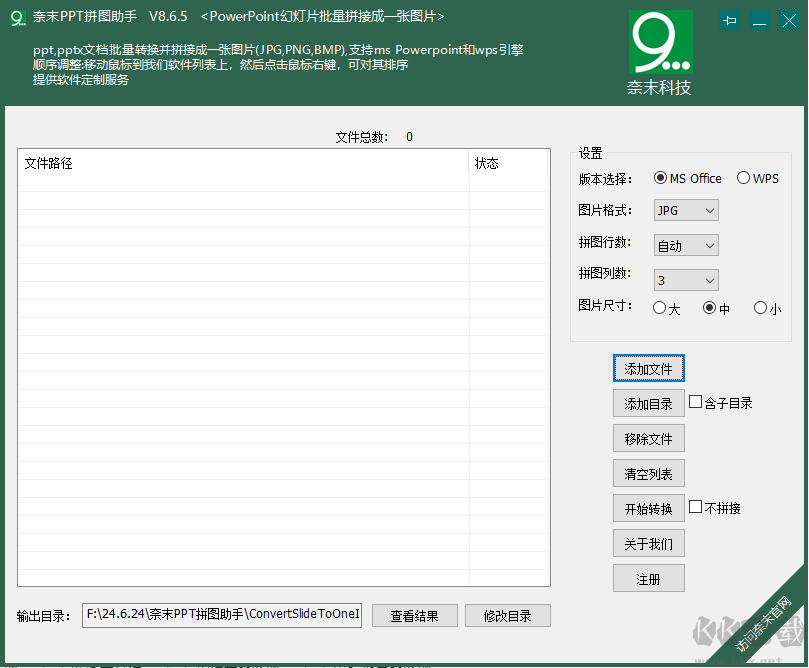Click the green 9 app icon in title bar

tap(18, 18)
